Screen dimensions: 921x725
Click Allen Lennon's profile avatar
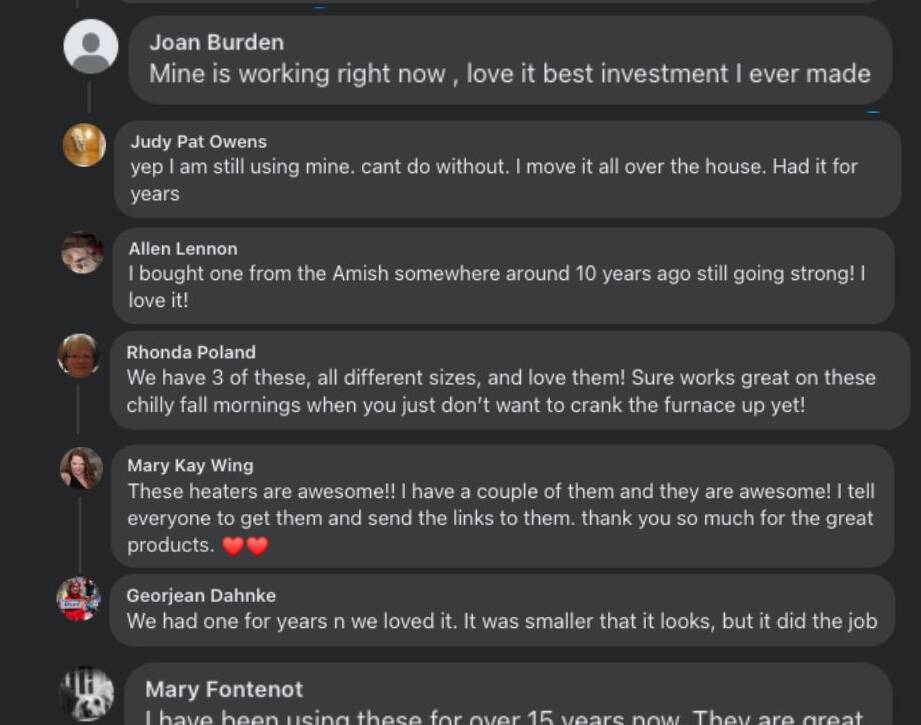pyautogui.click(x=82, y=252)
